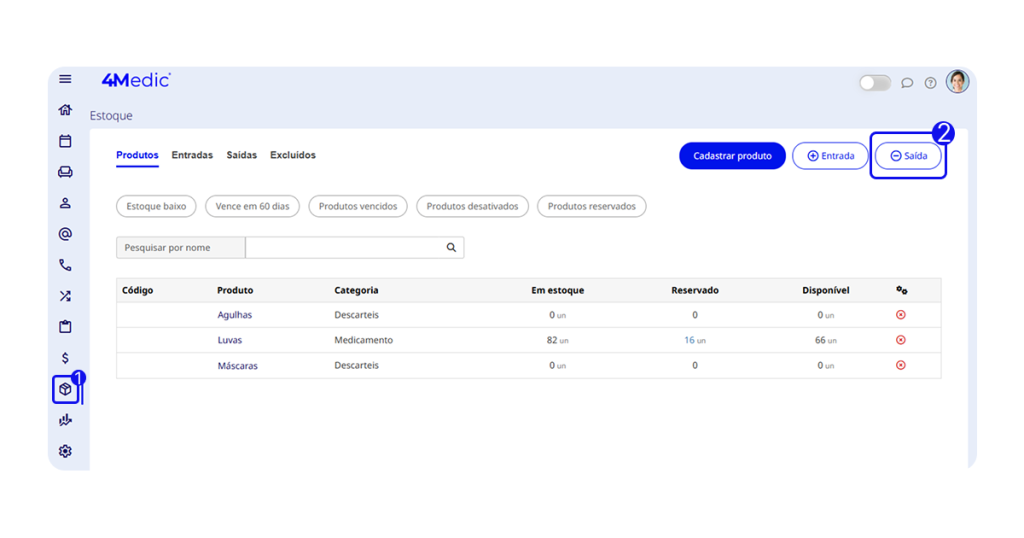The image size is (1024, 538).
Task: Toggle the switch in the top header
Action: (875, 83)
